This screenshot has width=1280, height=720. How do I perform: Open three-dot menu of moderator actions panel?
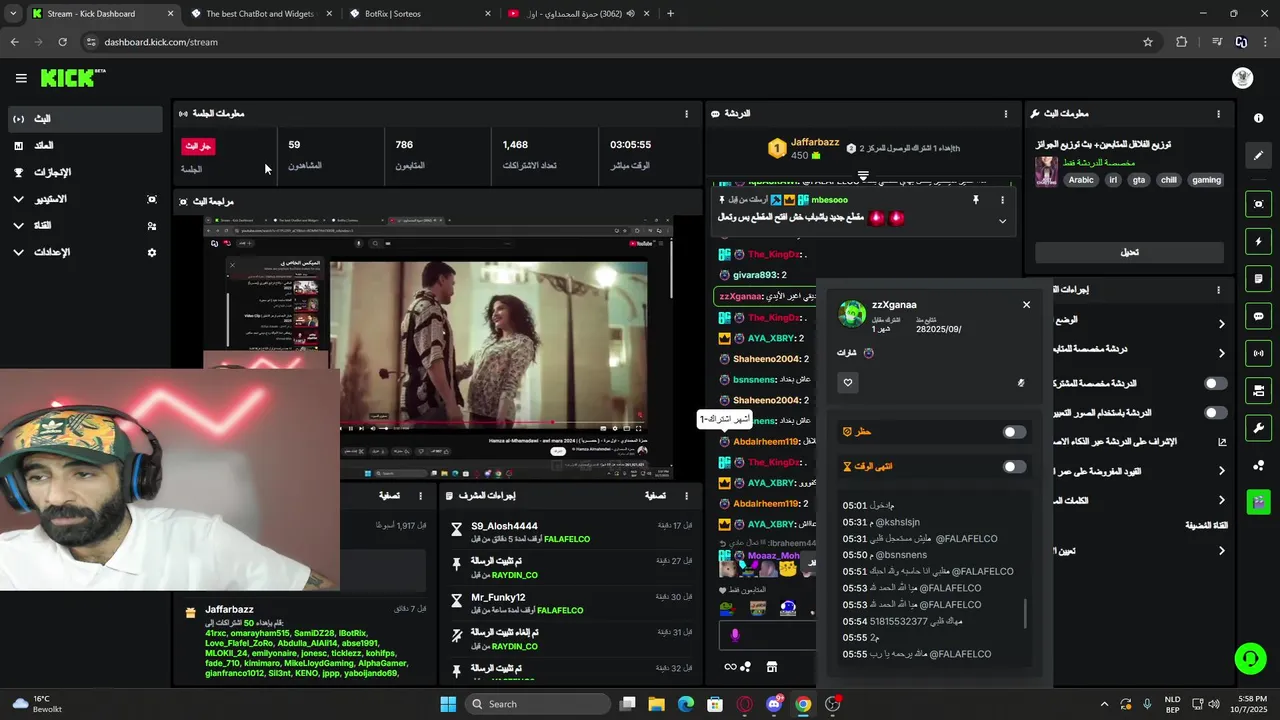[686, 495]
